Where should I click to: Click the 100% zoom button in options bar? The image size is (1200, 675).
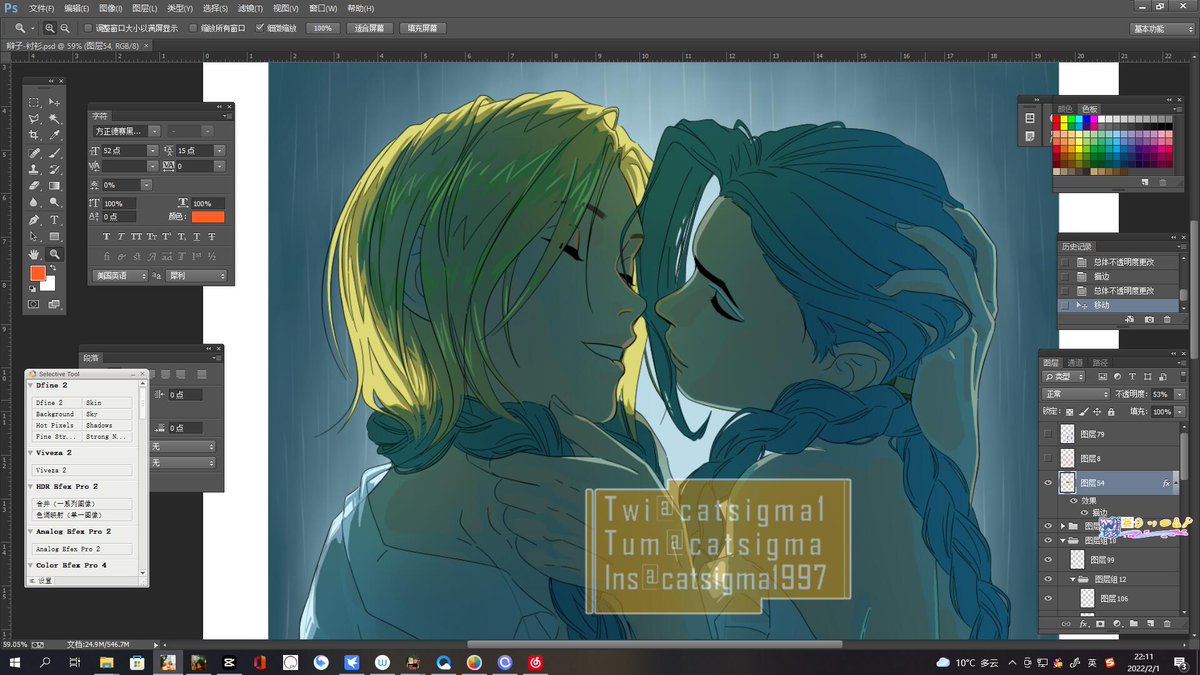coord(322,28)
